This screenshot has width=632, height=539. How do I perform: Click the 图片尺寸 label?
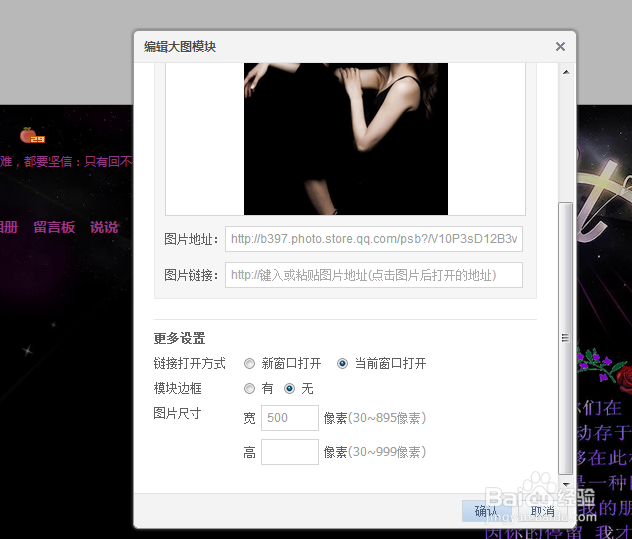tap(177, 413)
